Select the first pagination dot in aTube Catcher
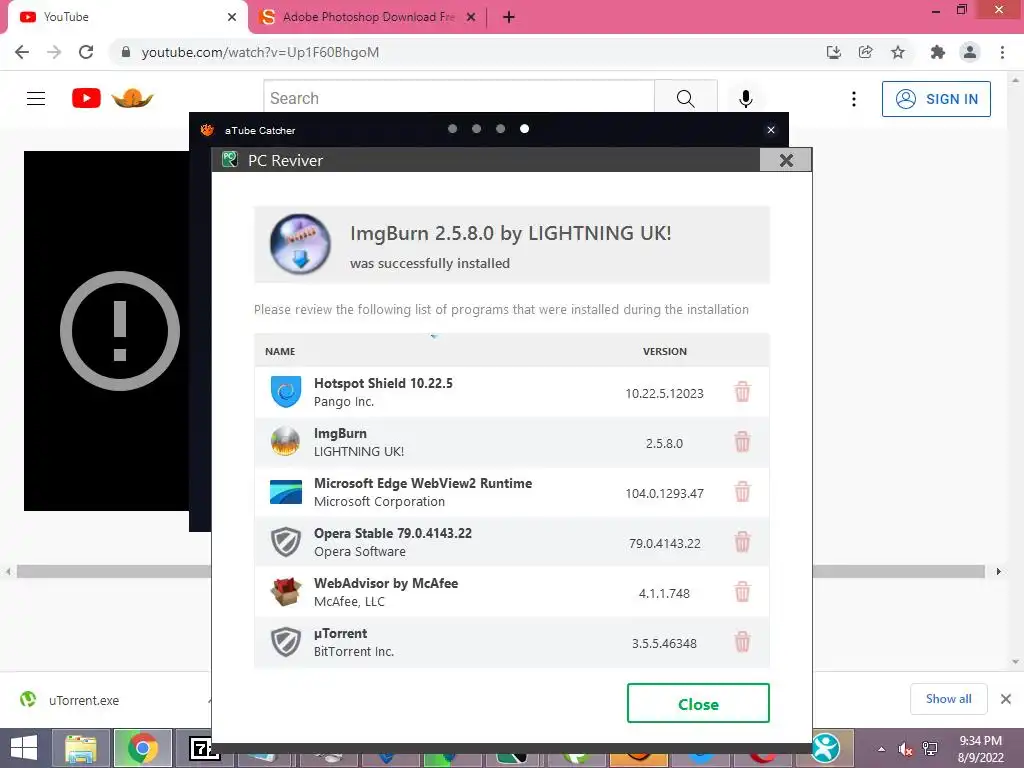1024x768 pixels. pos(453,129)
